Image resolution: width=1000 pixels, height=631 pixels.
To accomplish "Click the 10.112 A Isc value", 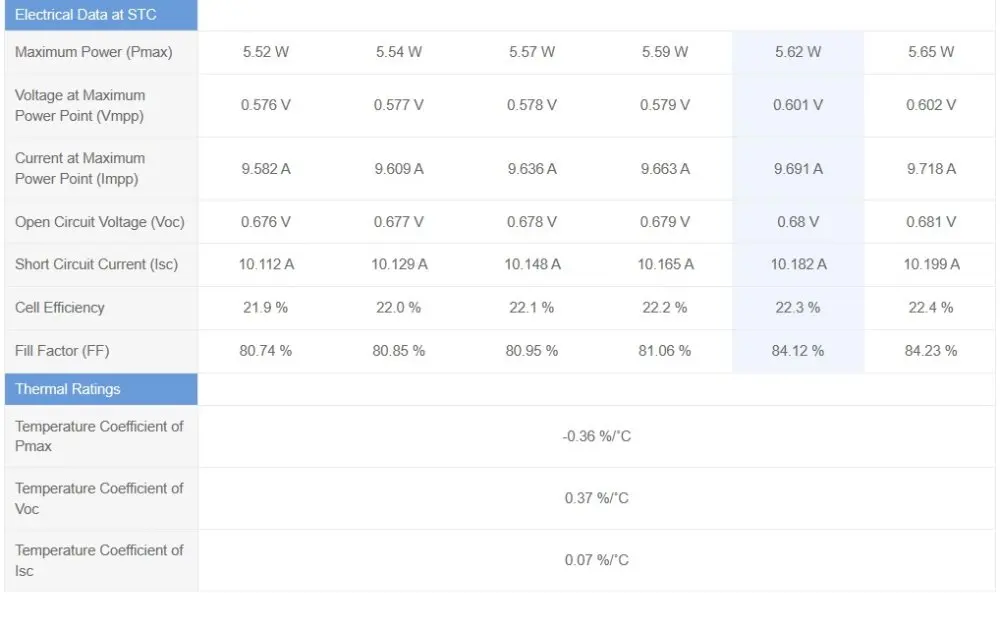I will pos(267,264).
